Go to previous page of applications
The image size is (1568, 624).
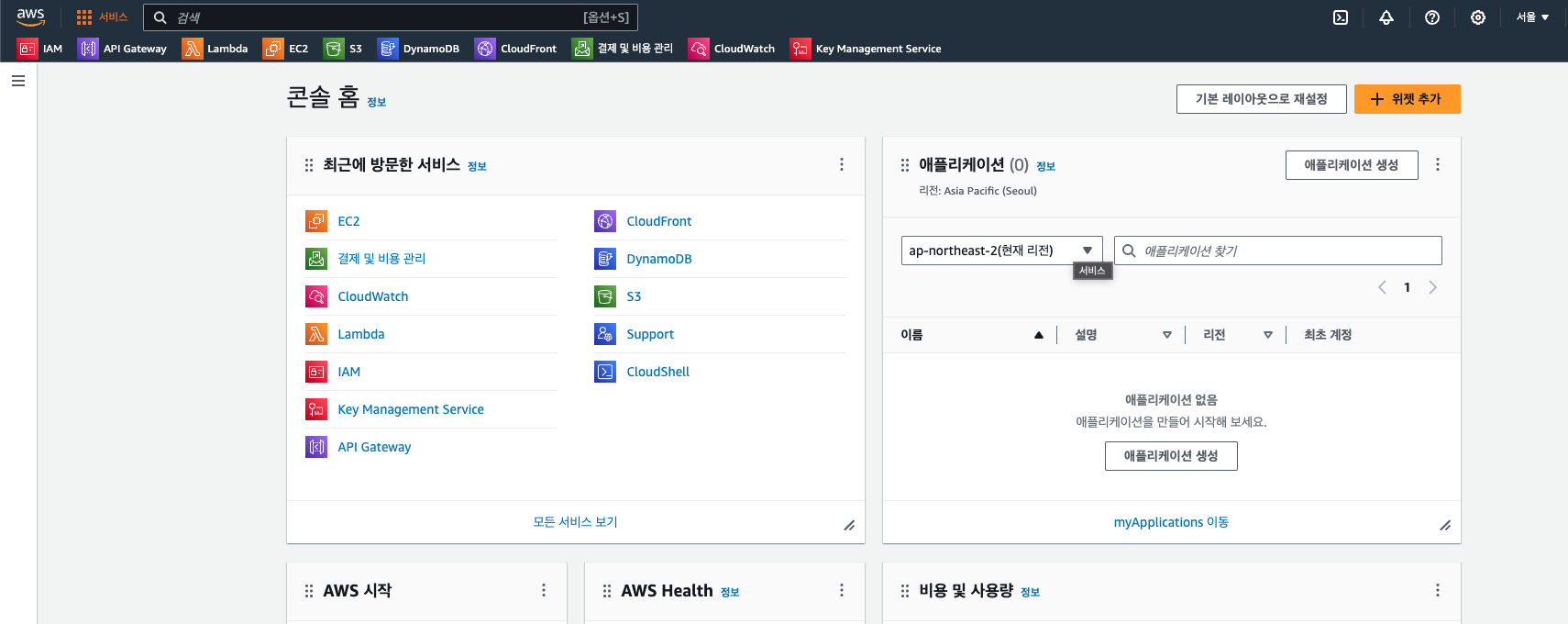1382,287
